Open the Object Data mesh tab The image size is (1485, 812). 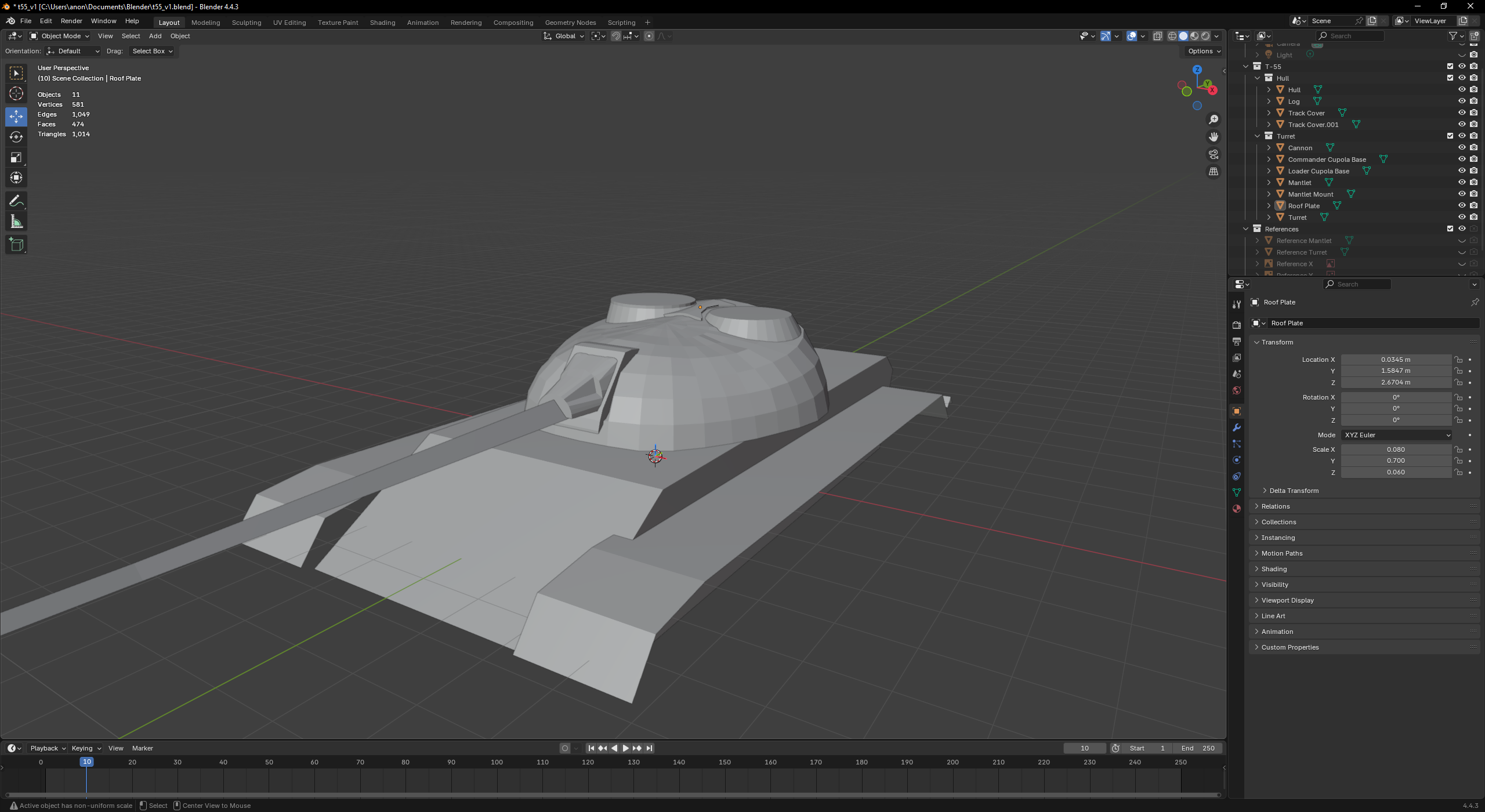(1237, 492)
